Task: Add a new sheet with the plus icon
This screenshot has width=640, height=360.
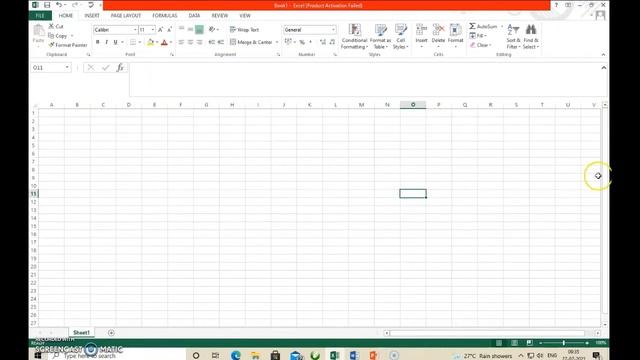Action: click(111, 333)
